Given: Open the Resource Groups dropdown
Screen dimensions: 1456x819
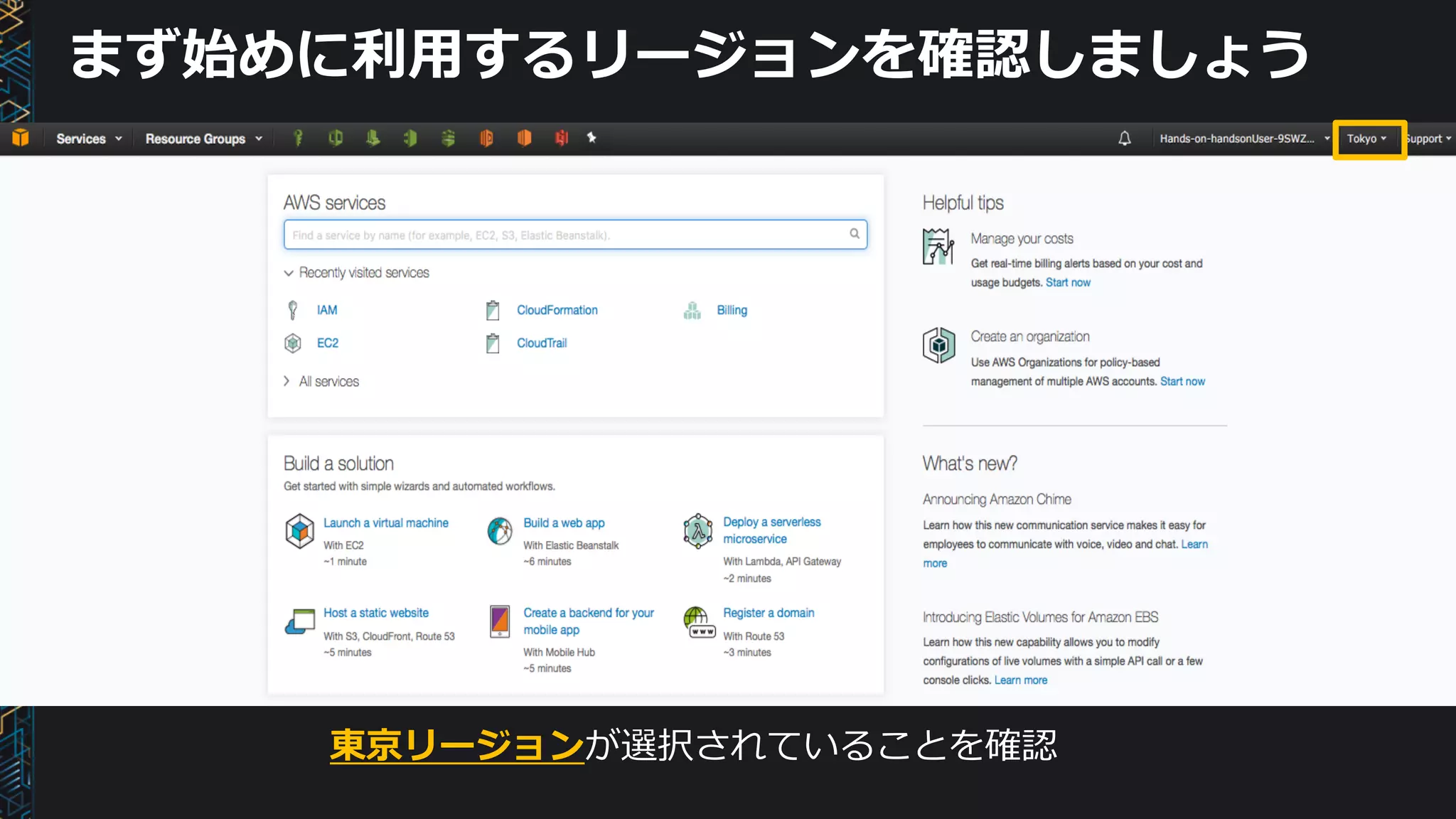Looking at the screenshot, I should (204, 139).
